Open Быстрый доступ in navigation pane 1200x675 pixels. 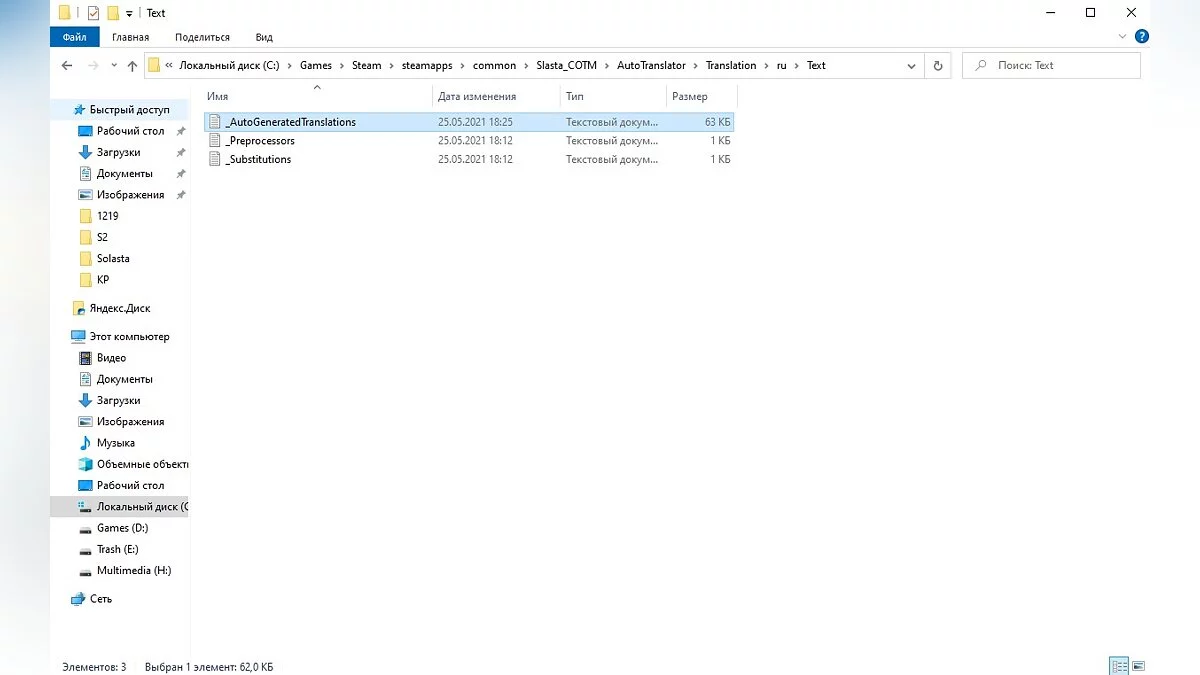point(129,110)
